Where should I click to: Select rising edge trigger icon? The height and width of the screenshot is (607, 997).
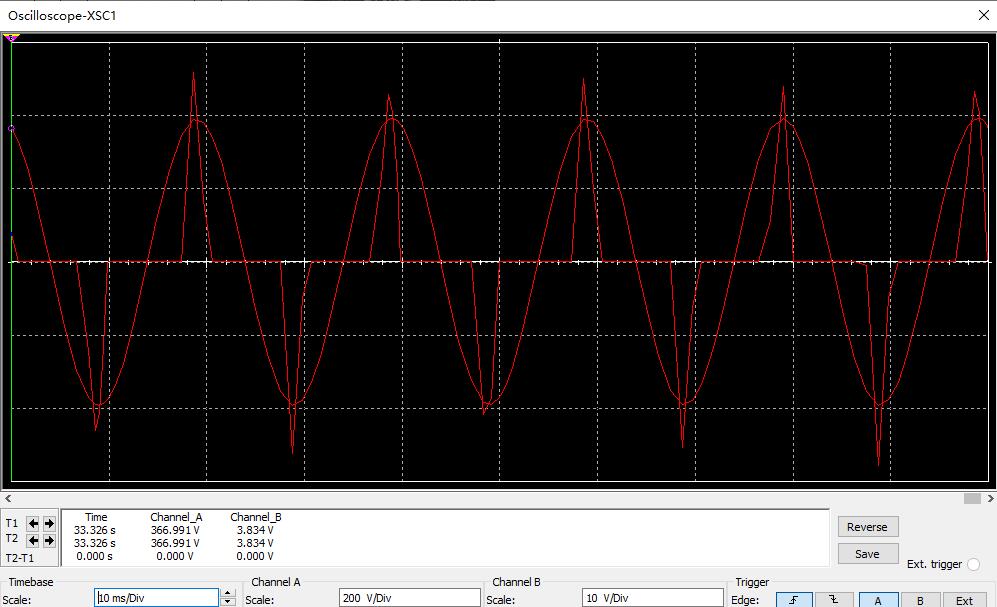(794, 600)
